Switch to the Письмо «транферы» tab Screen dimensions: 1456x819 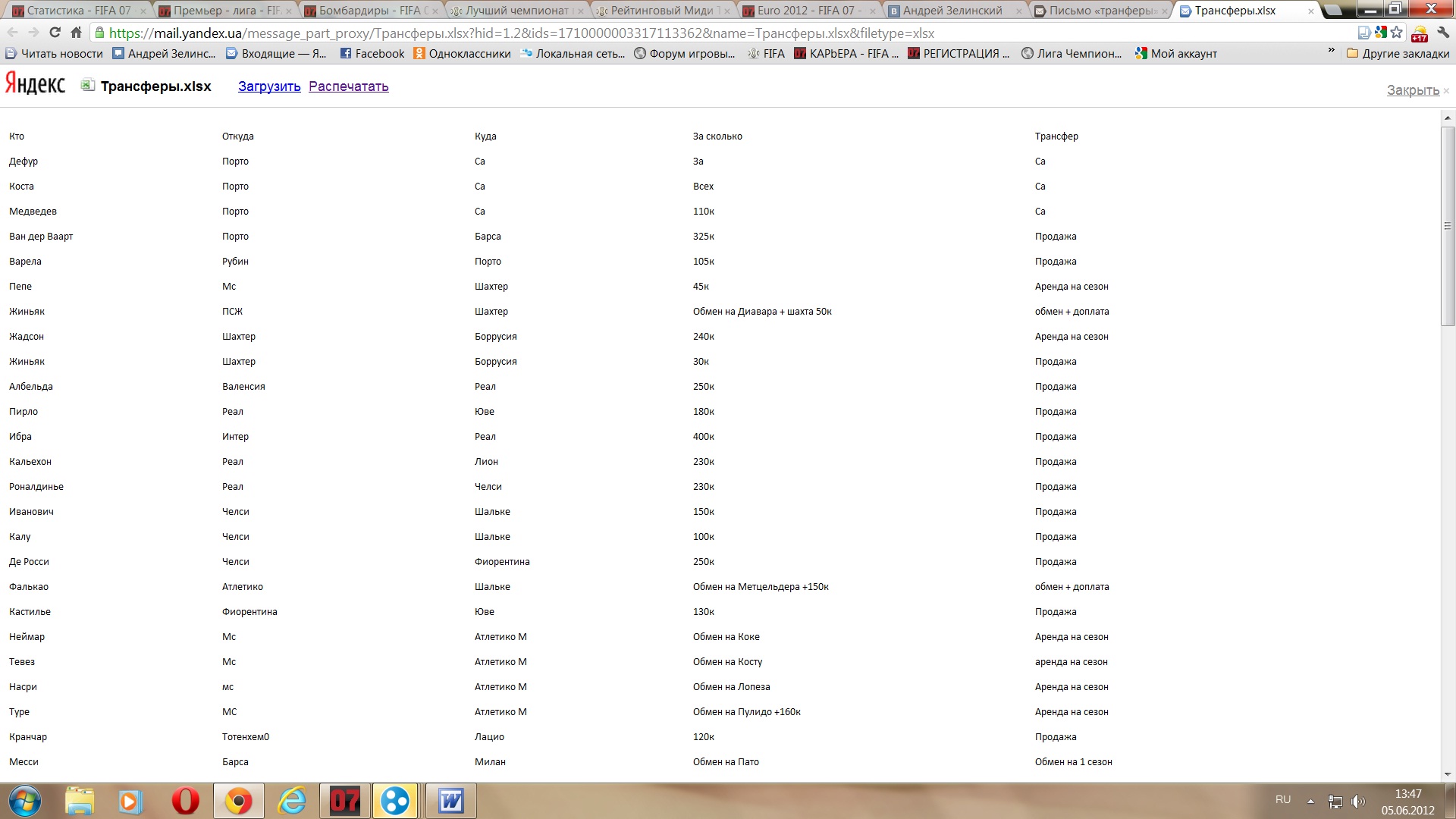[1100, 11]
